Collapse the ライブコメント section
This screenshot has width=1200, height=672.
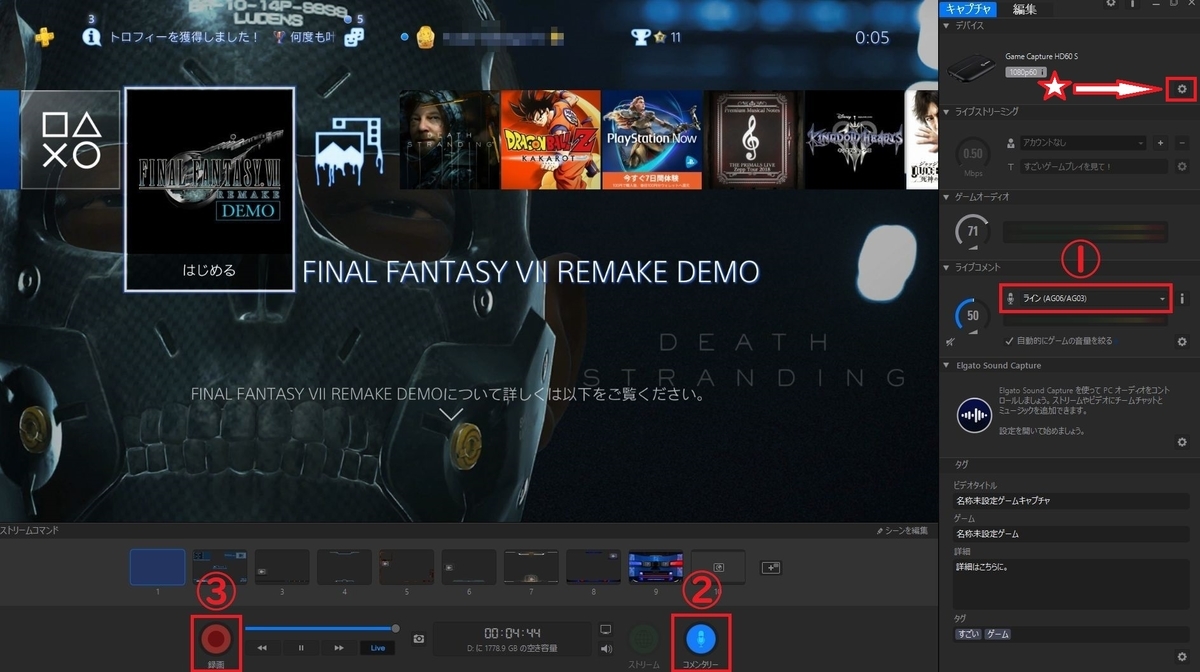coord(946,268)
